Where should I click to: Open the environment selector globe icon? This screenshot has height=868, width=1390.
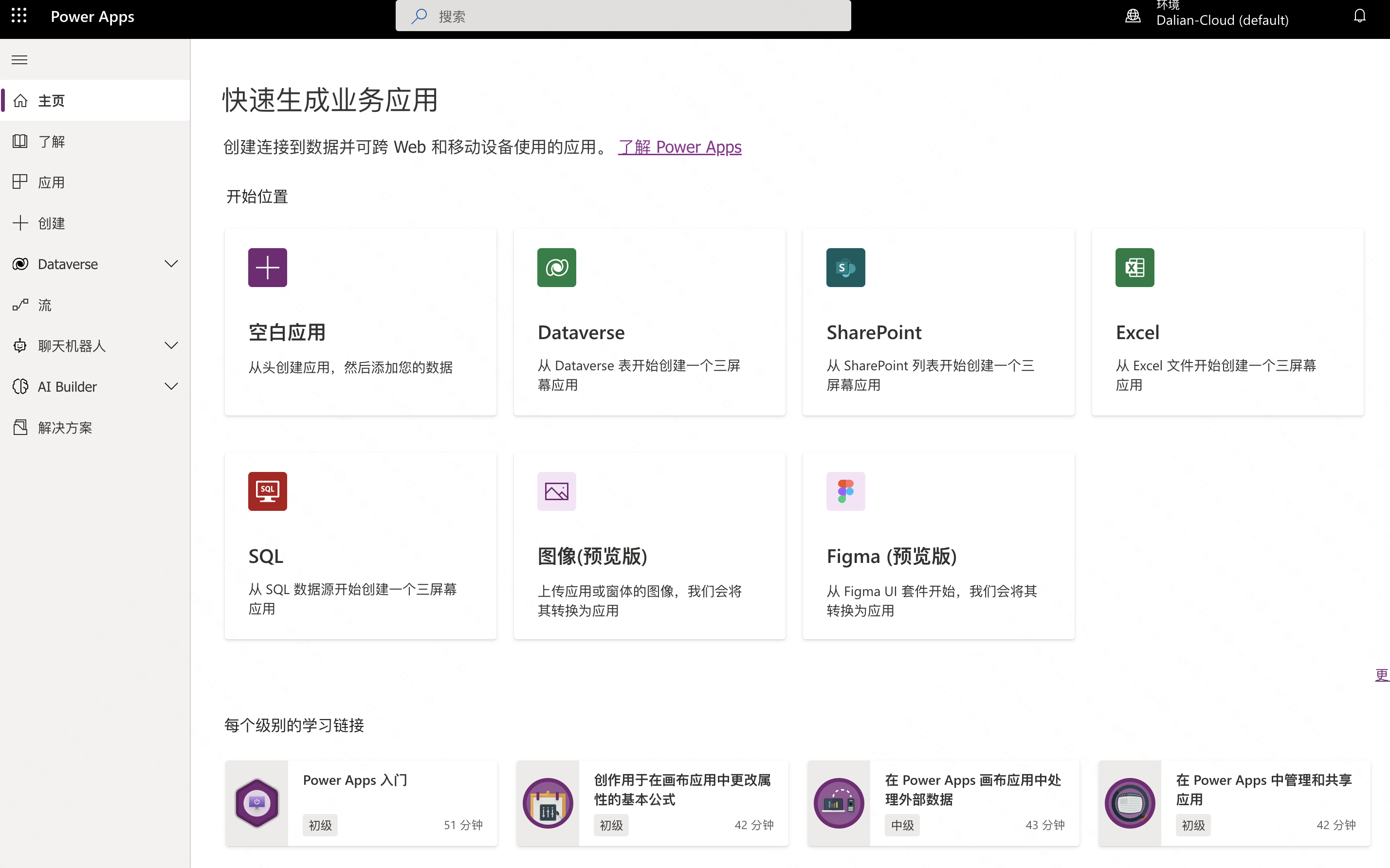point(1133,16)
